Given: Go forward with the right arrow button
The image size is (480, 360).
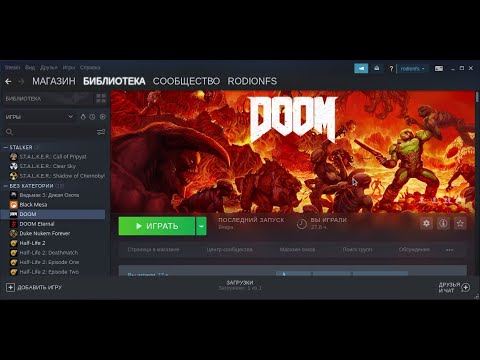Looking at the screenshot, I should click(21, 81).
